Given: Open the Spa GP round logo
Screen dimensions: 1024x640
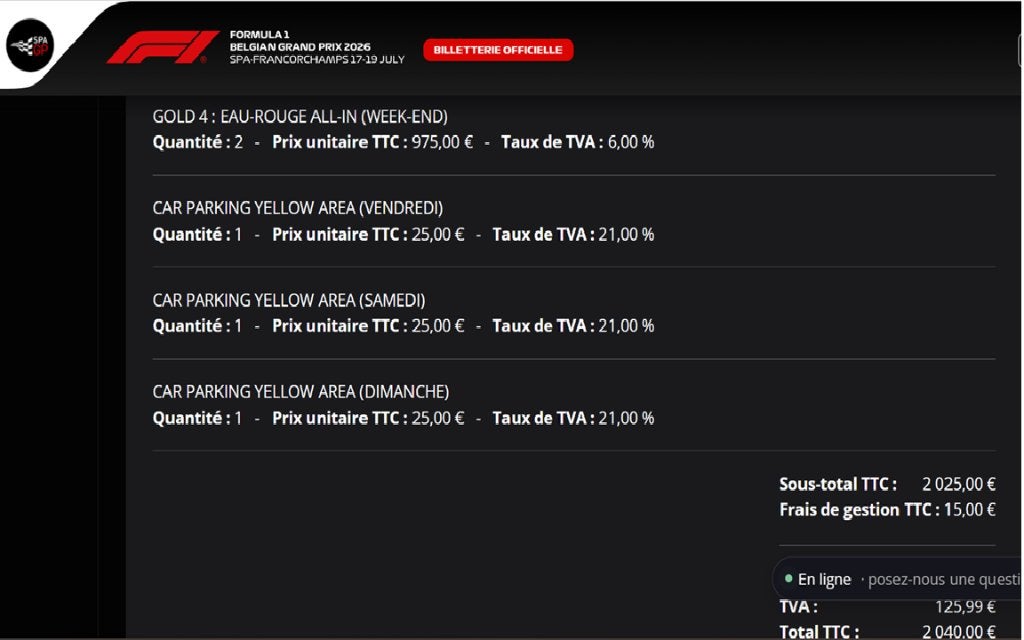Looking at the screenshot, I should click(x=30, y=45).
